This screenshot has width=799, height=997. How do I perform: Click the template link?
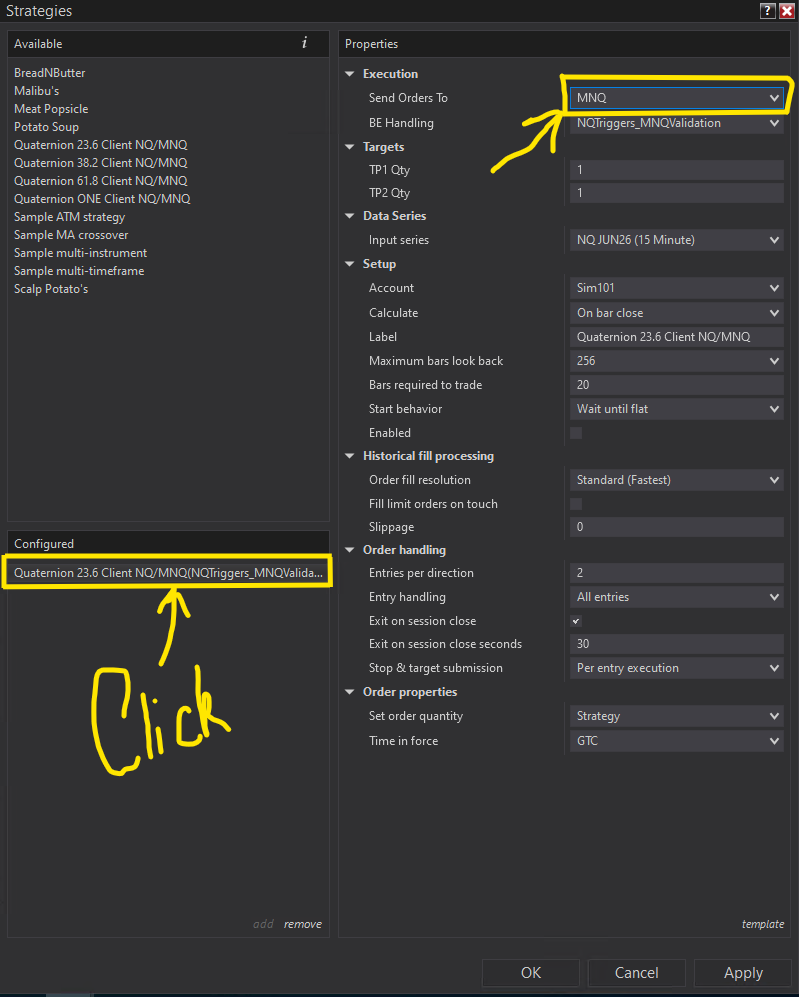click(763, 924)
